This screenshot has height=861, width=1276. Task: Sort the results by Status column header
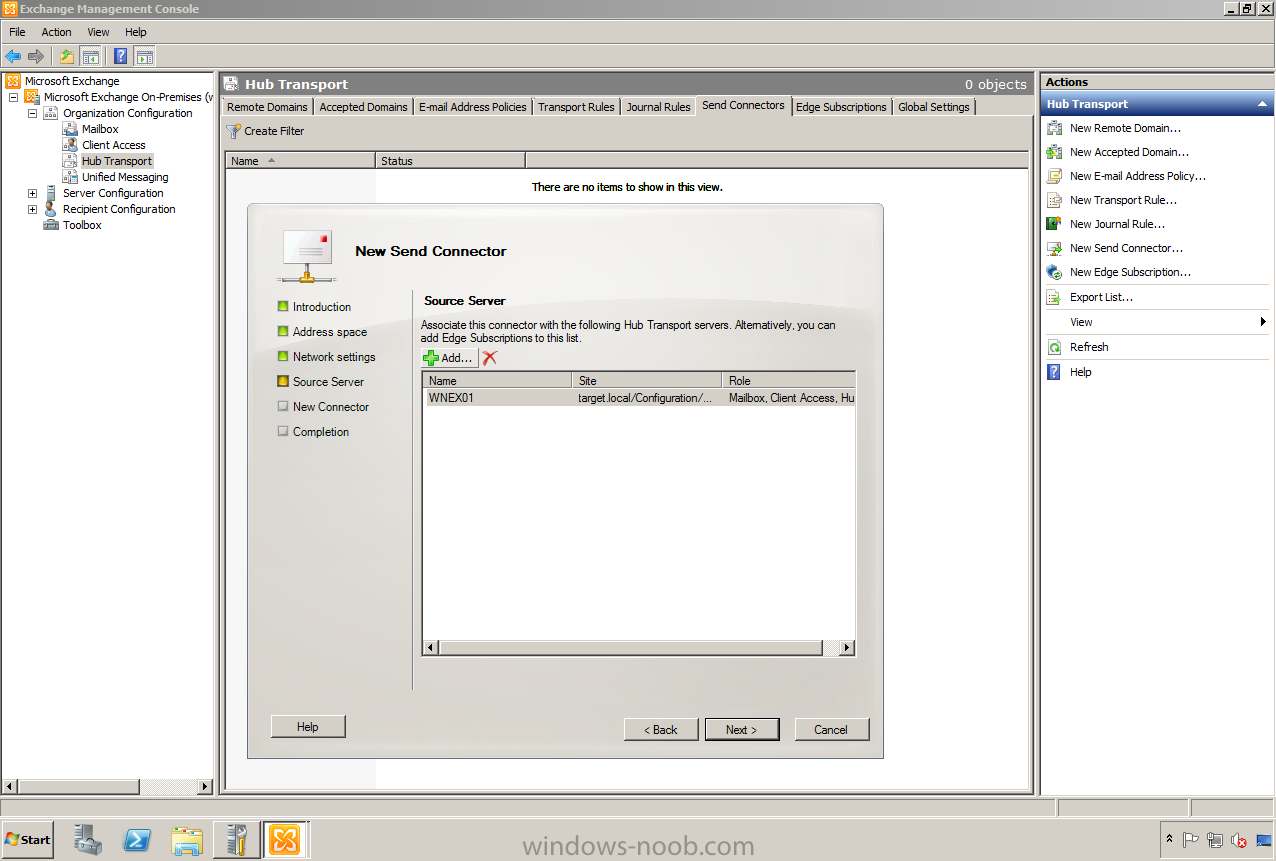(450, 161)
